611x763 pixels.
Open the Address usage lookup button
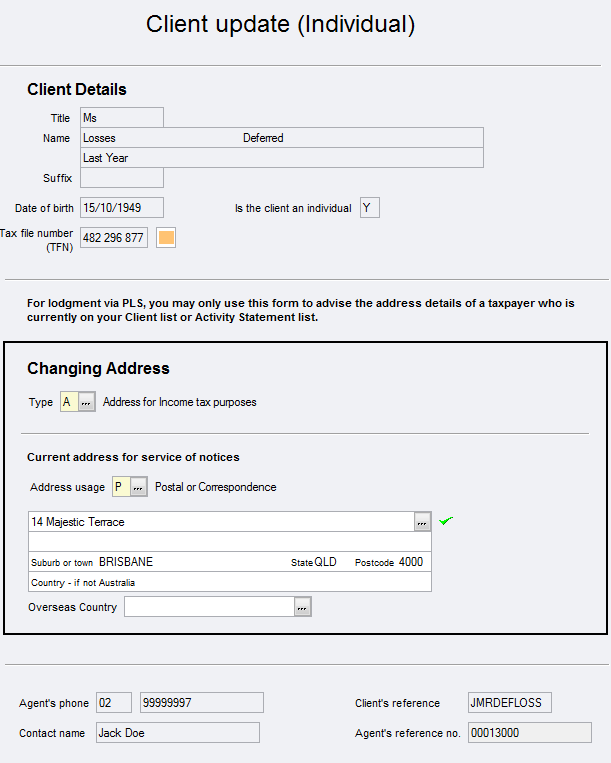click(139, 487)
